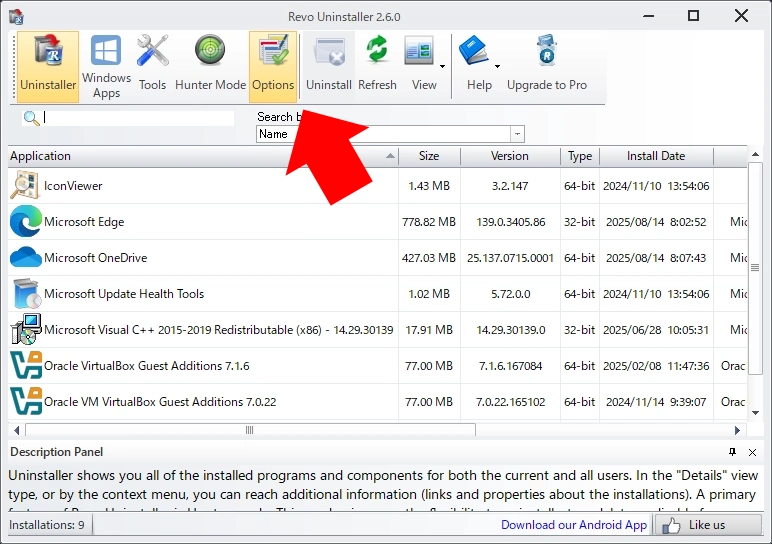Activate Hunter Mode
Image resolution: width=772 pixels, height=544 pixels.
point(210,66)
